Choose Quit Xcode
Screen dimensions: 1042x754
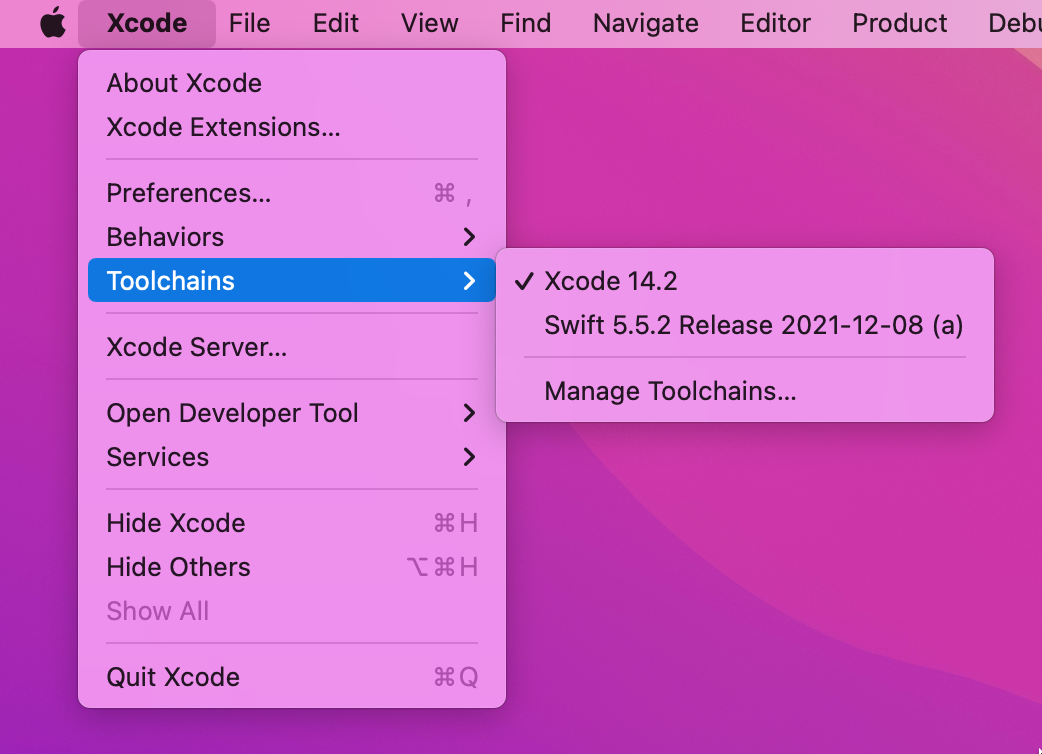pos(292,677)
